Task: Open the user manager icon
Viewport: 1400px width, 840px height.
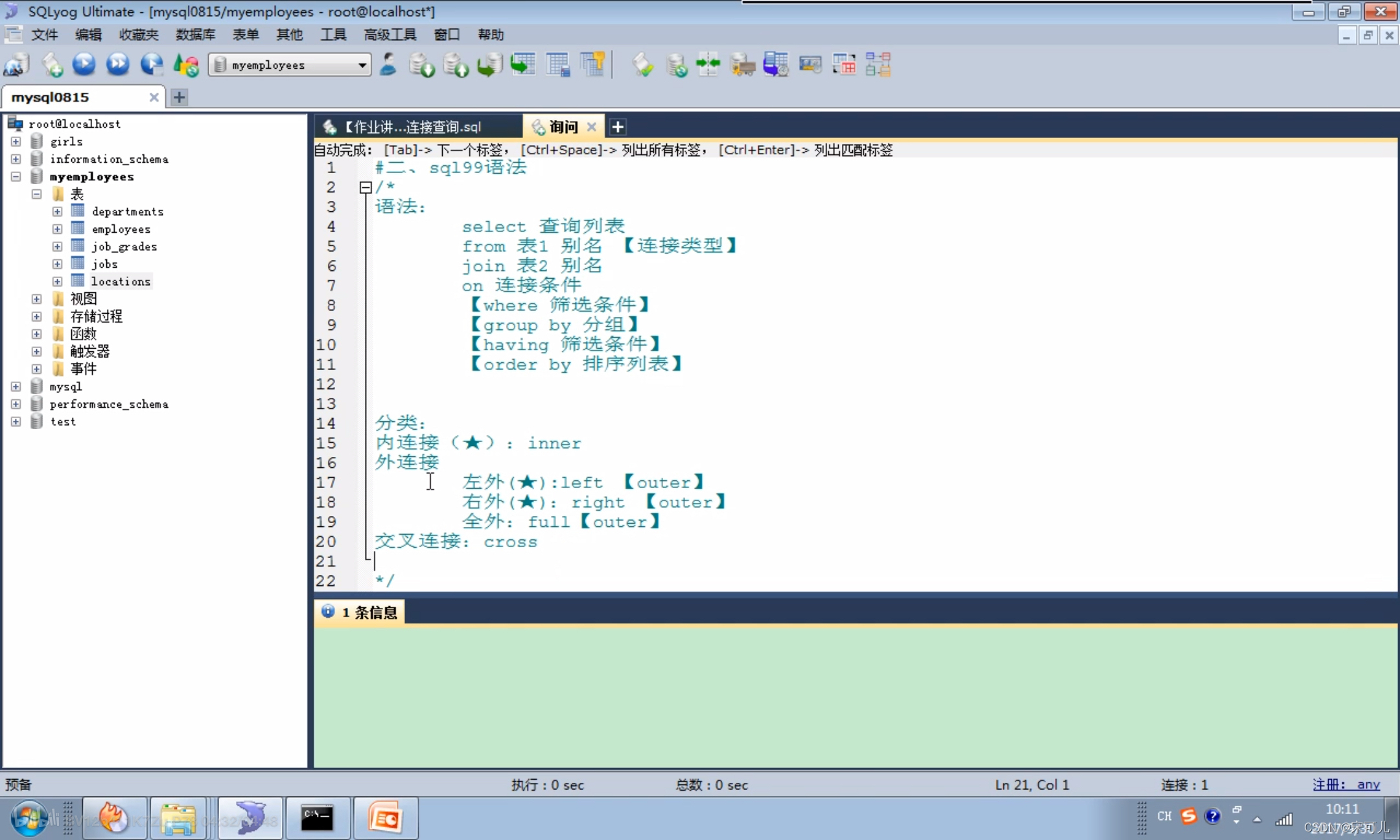Action: pos(388,65)
